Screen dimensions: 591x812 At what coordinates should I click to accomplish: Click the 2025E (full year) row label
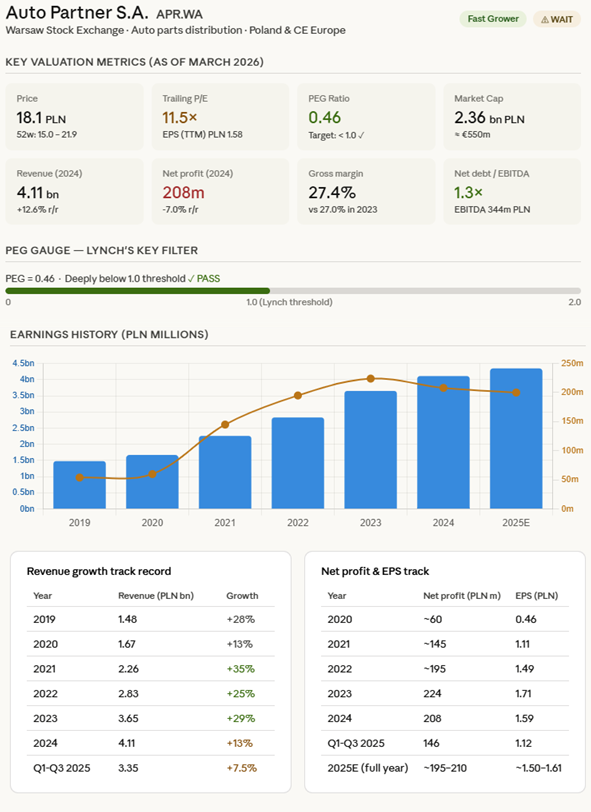point(368,768)
